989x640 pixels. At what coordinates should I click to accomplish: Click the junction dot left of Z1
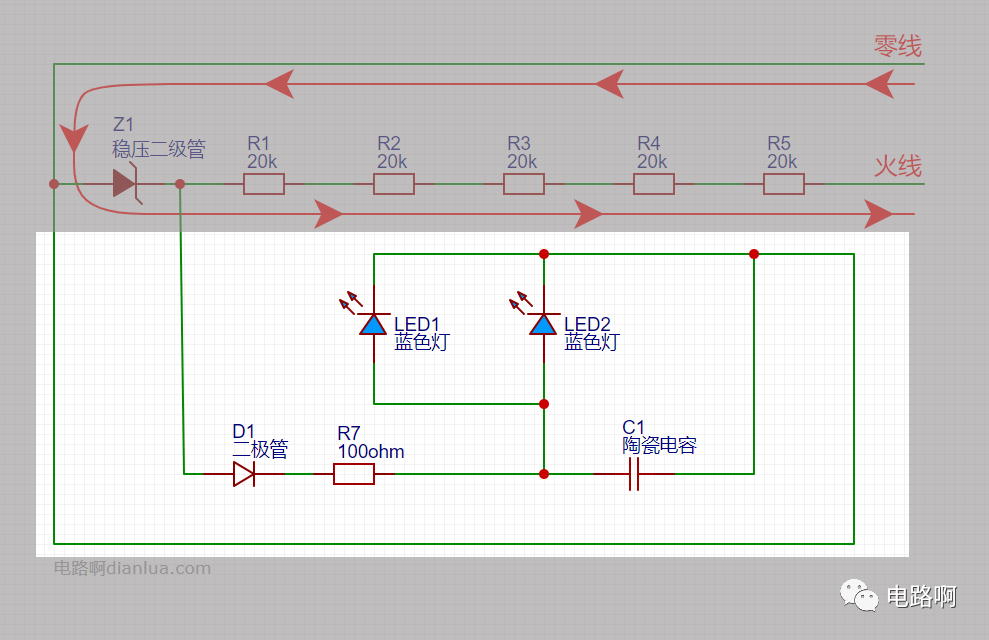[54, 184]
